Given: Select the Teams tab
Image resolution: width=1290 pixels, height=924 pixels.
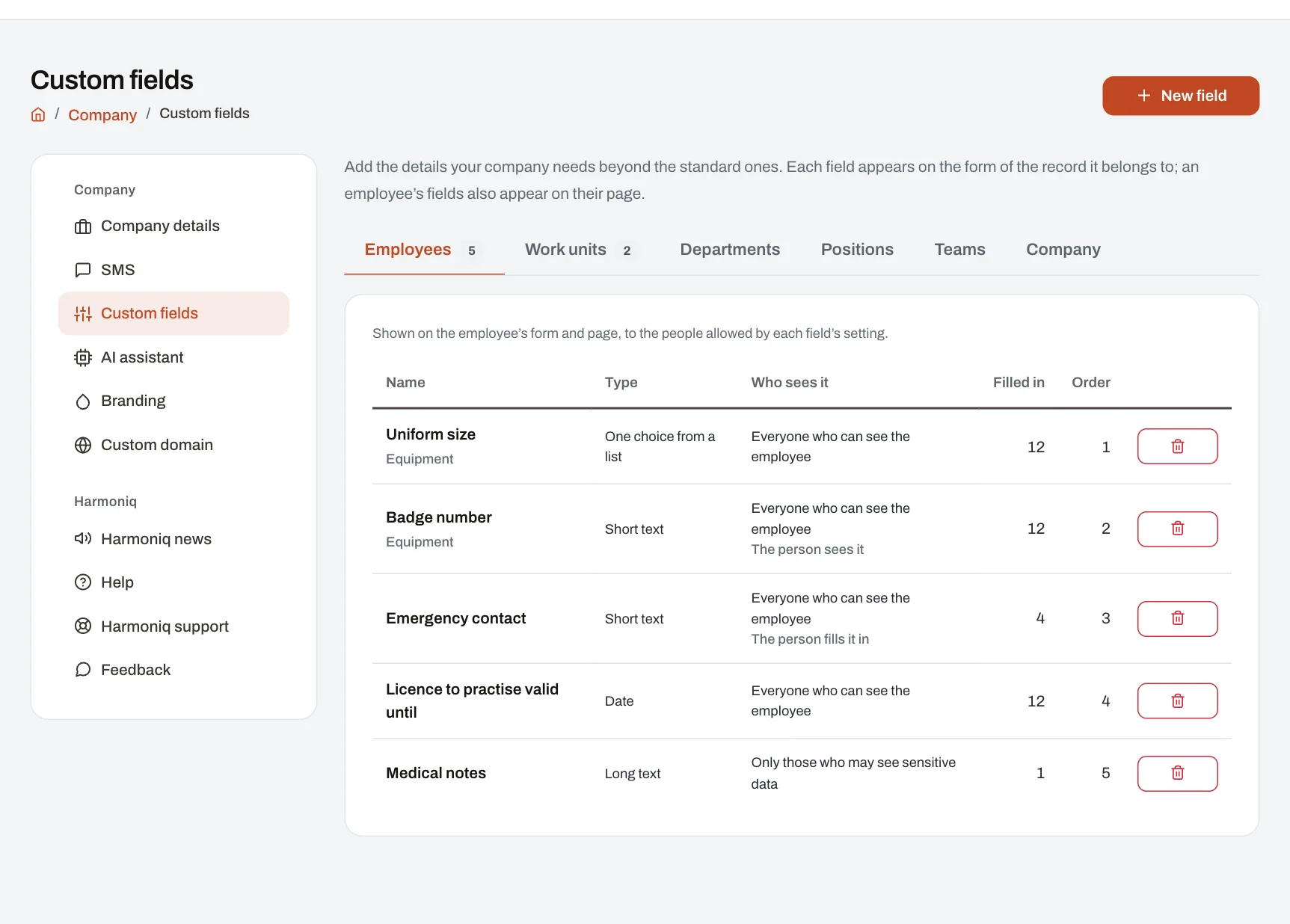Looking at the screenshot, I should click(959, 250).
